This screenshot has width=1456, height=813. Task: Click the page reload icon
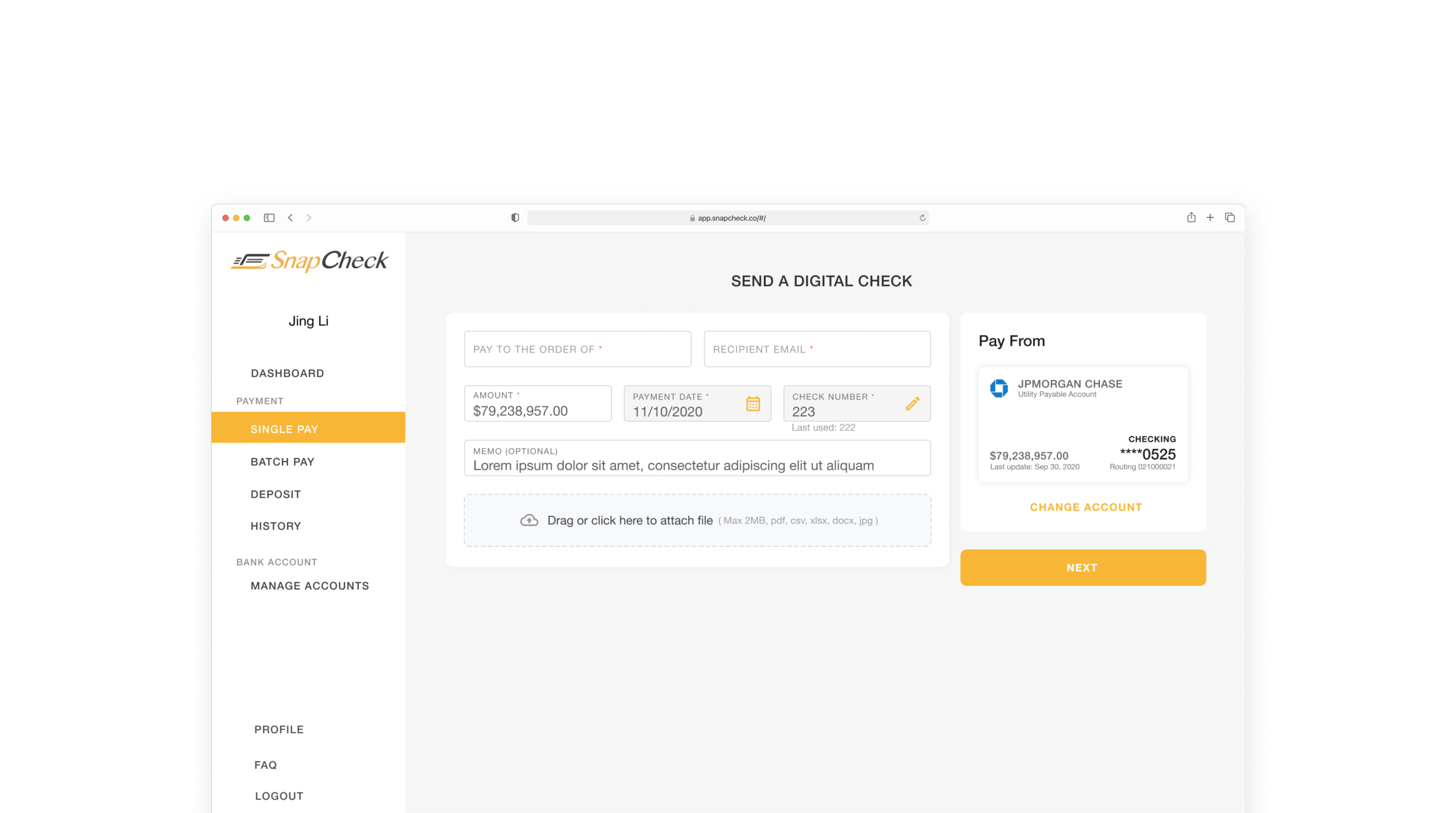[x=922, y=218]
